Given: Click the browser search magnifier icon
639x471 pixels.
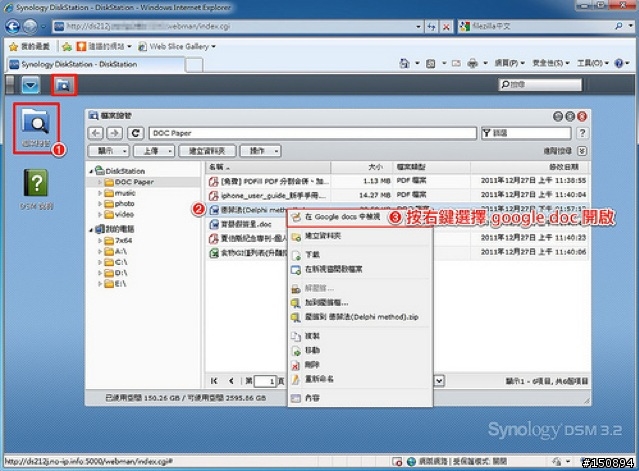Looking at the screenshot, I should [x=619, y=26].
